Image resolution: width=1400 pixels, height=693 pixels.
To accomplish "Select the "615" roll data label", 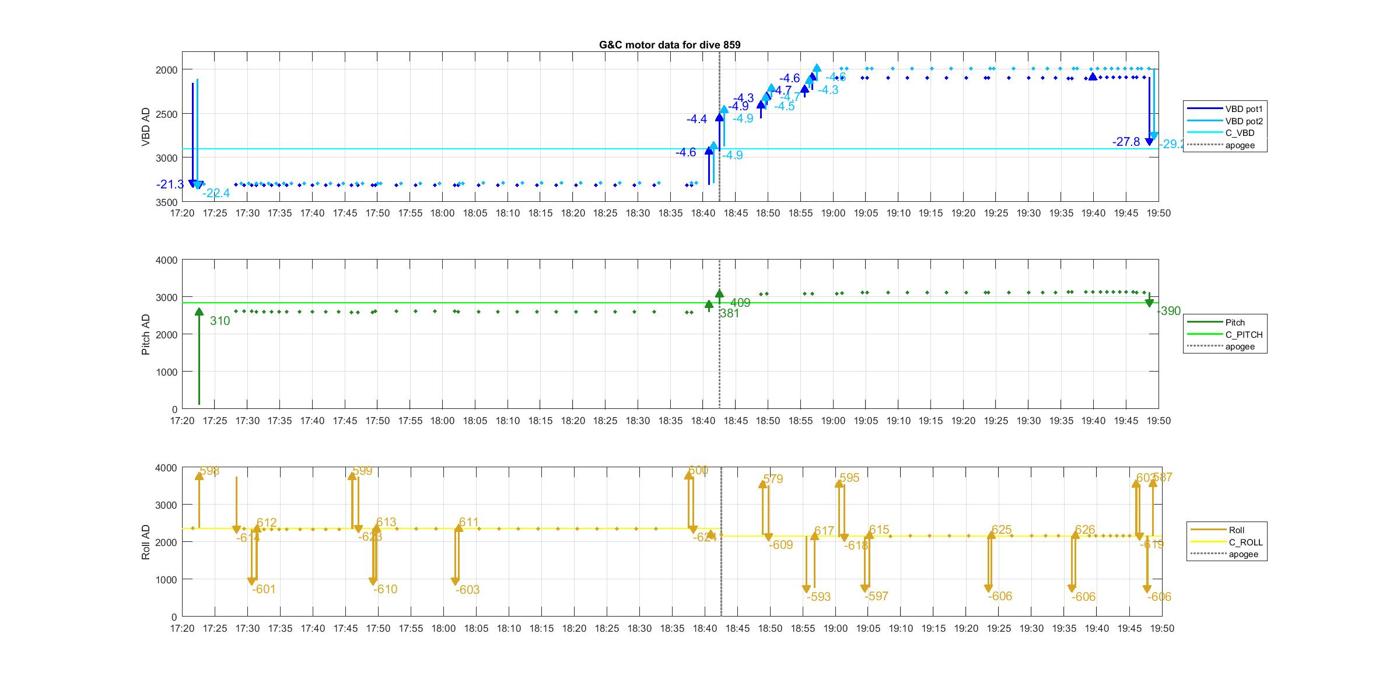I will pos(879,530).
